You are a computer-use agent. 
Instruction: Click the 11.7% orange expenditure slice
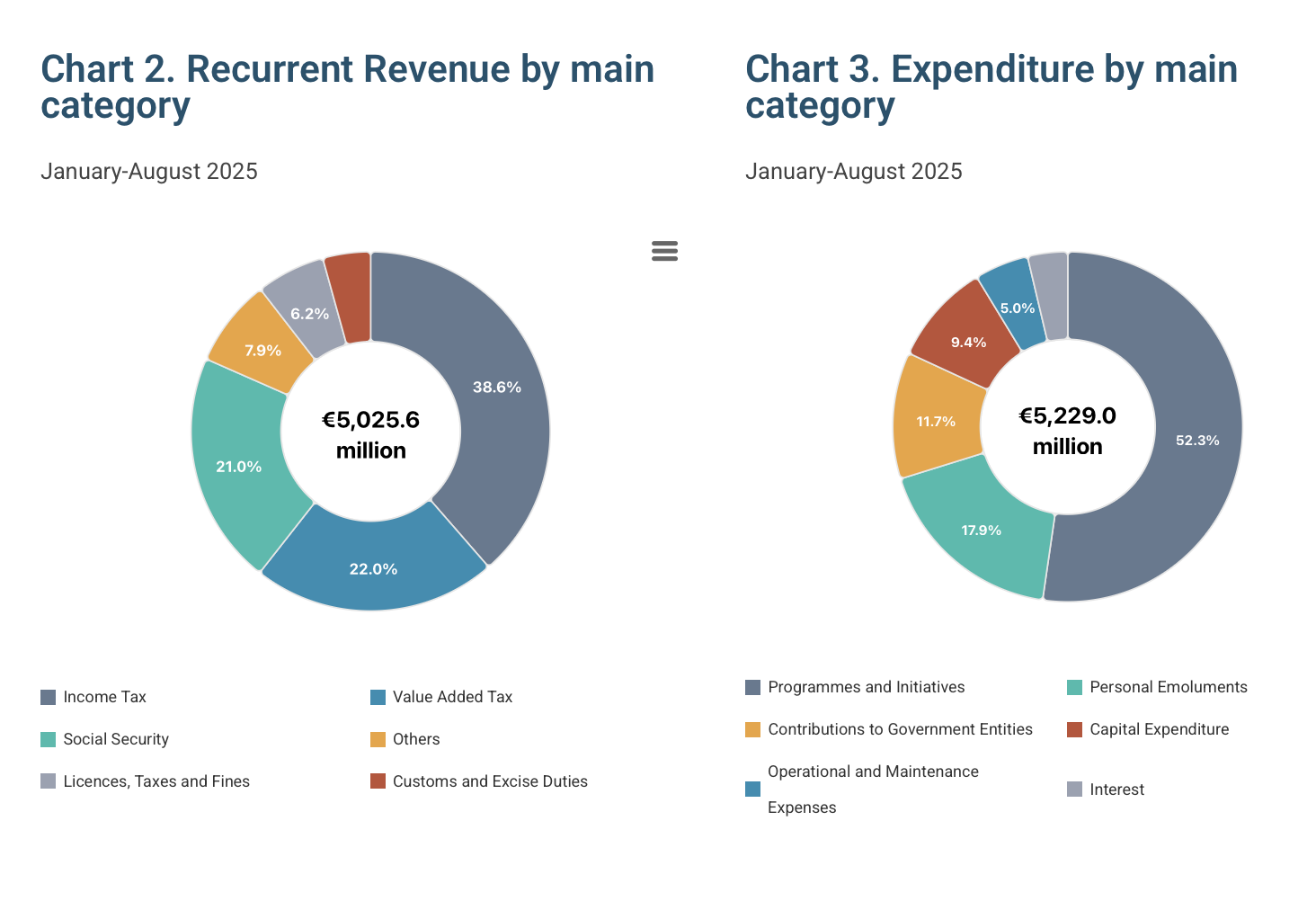click(936, 421)
